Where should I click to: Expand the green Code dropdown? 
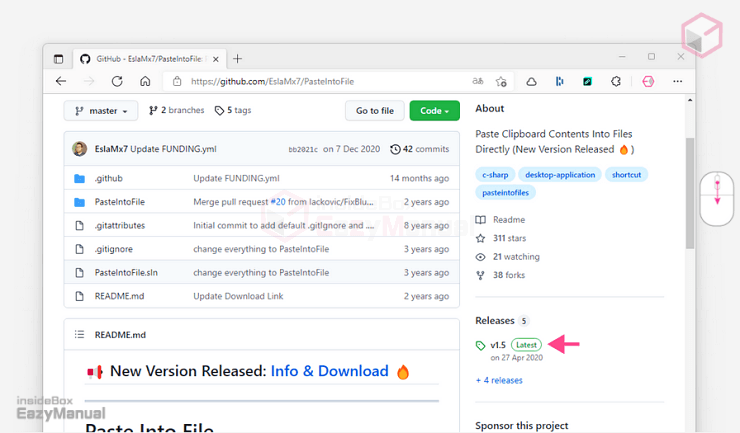point(434,110)
